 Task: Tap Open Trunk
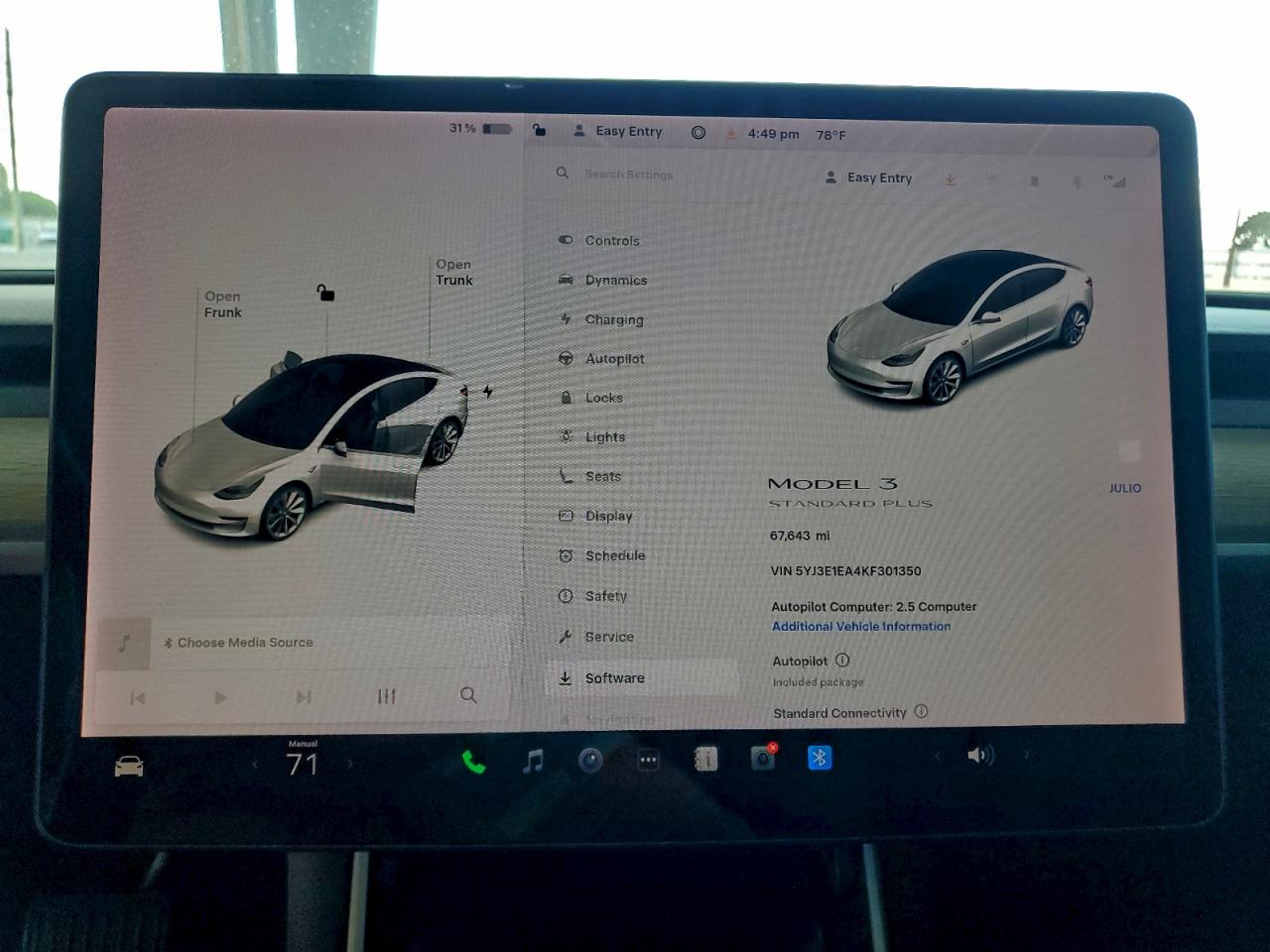[x=454, y=272]
